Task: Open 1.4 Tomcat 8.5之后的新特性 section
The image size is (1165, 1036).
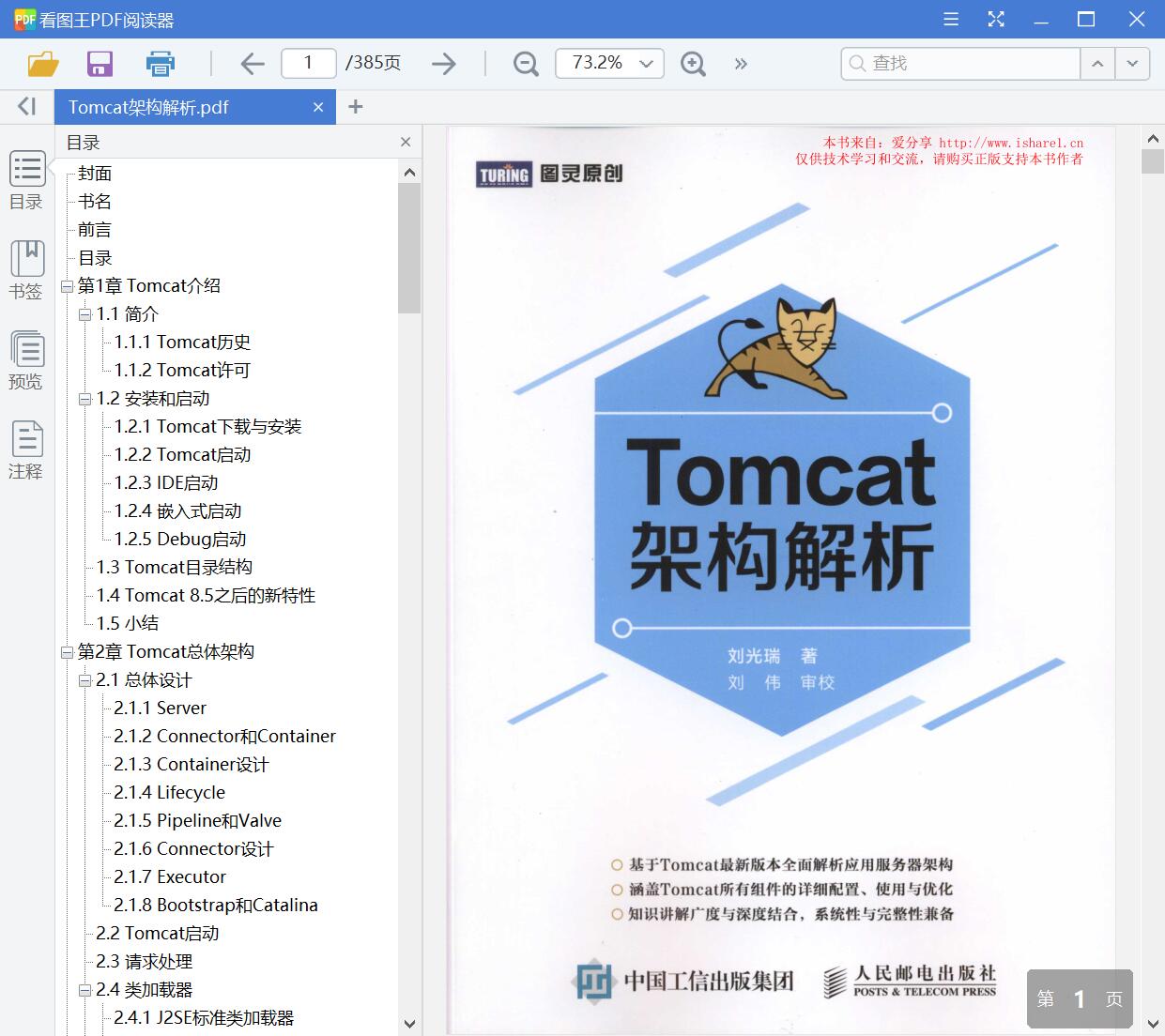Action: 206,596
